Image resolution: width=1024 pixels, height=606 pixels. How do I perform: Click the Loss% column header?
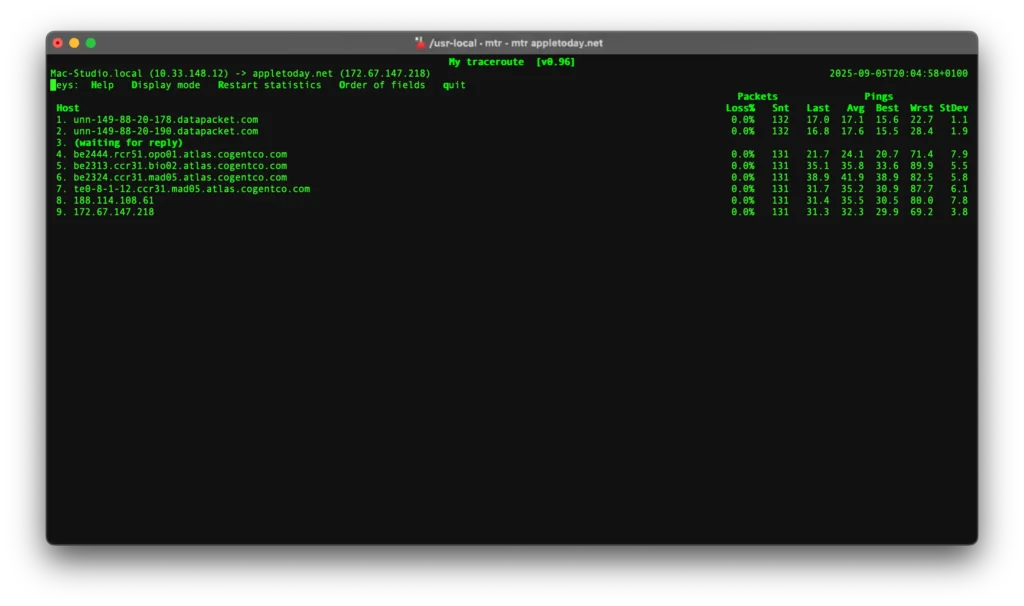(x=741, y=108)
